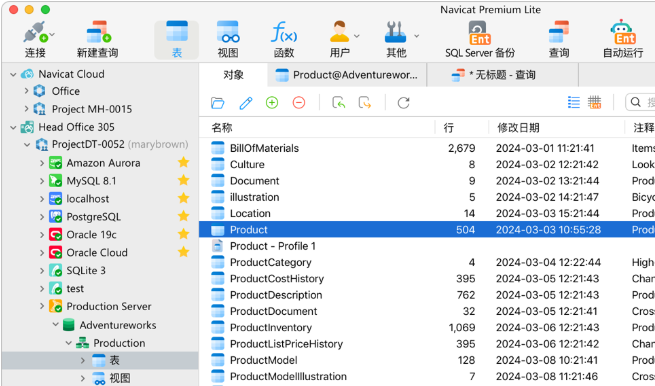Open the 用户 users toolbar button
Screen dimensions: 655x386
click(340, 40)
